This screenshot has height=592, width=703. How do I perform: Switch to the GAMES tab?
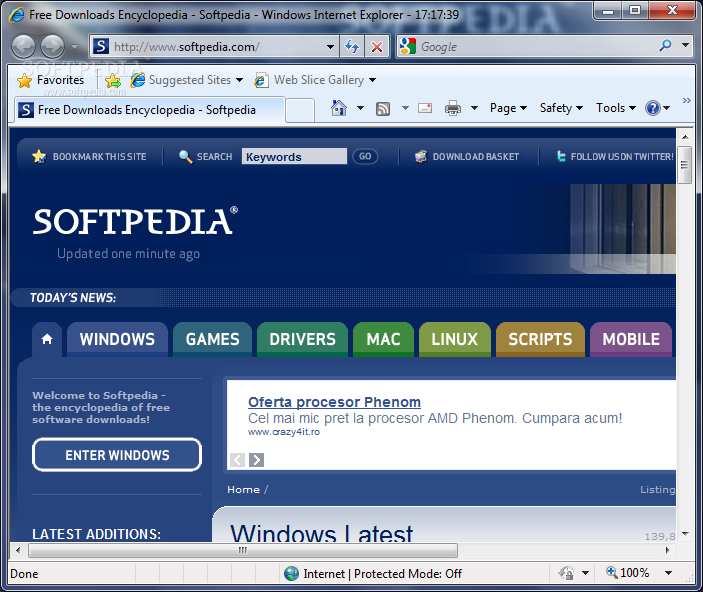213,340
